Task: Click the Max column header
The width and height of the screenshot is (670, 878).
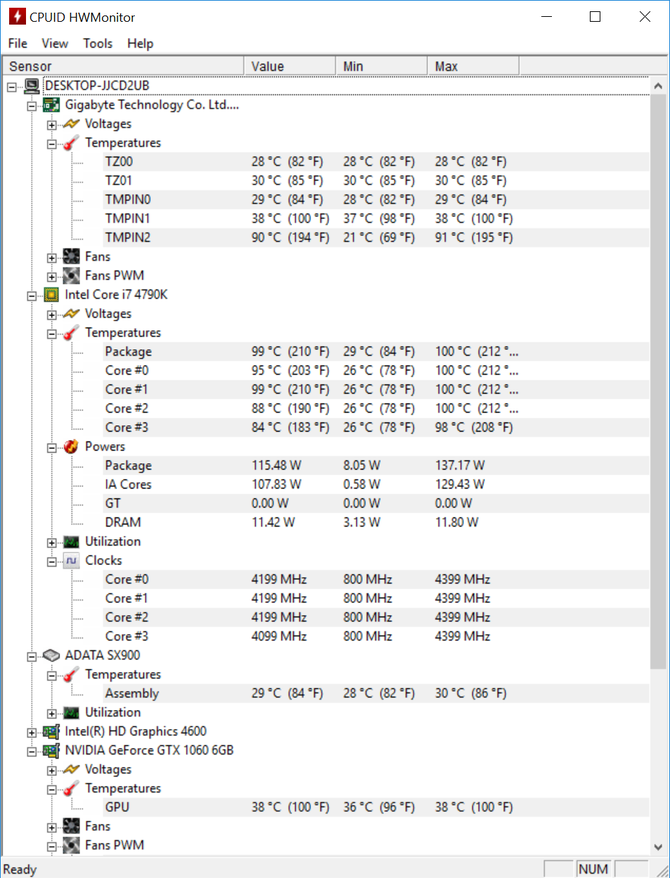Action: pyautogui.click(x=474, y=66)
